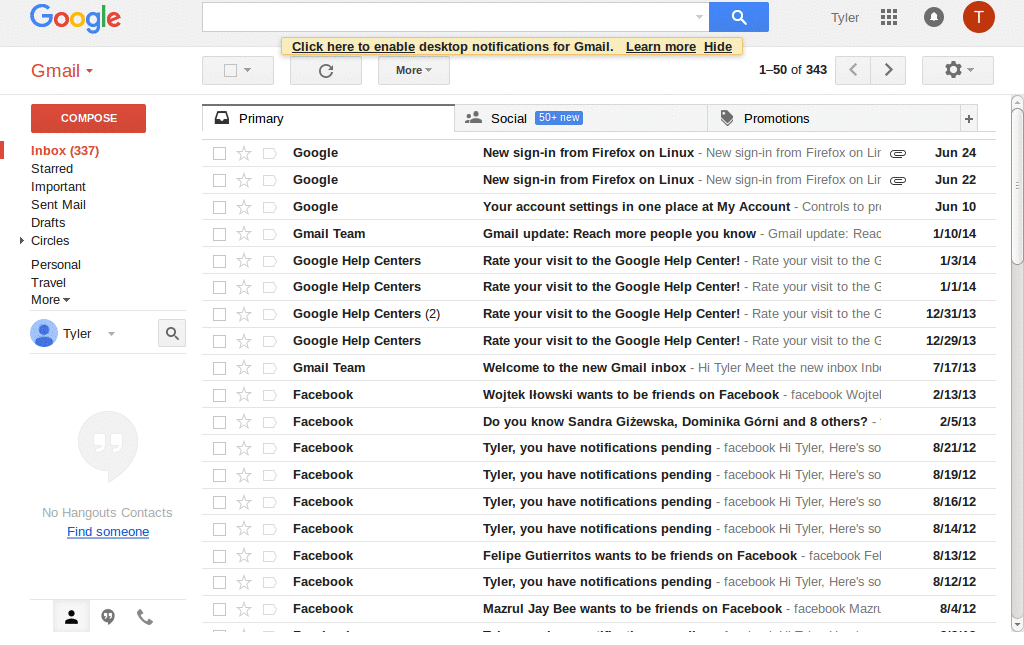Viewport: 1024px width, 645px height.
Task: Click the COMPOSE button
Action: point(88,118)
